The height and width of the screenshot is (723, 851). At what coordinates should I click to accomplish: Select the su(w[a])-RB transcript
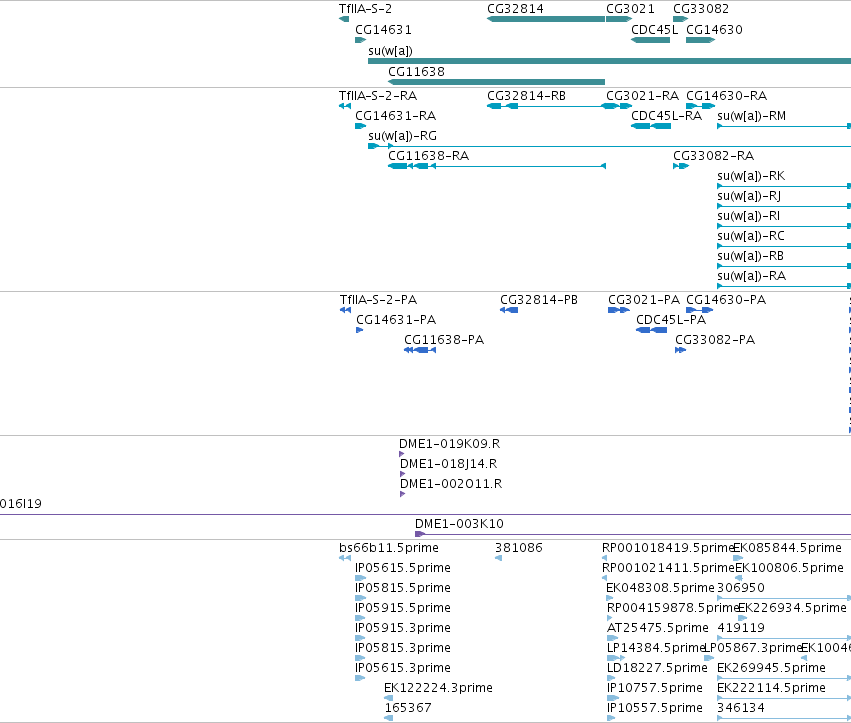(784, 267)
